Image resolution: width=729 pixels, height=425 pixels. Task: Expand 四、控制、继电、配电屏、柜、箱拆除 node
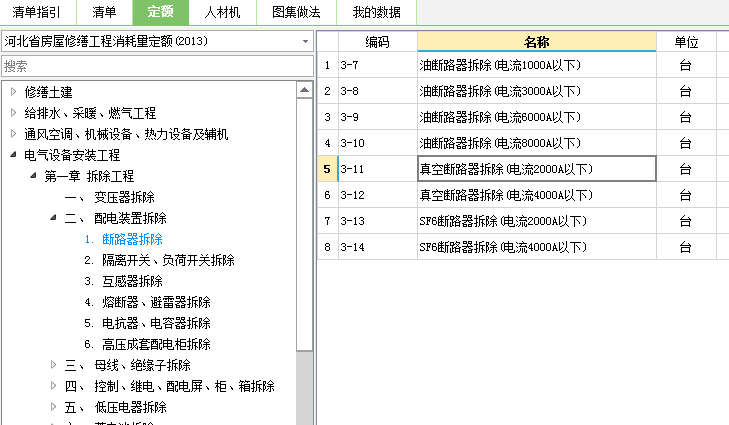click(x=53, y=385)
